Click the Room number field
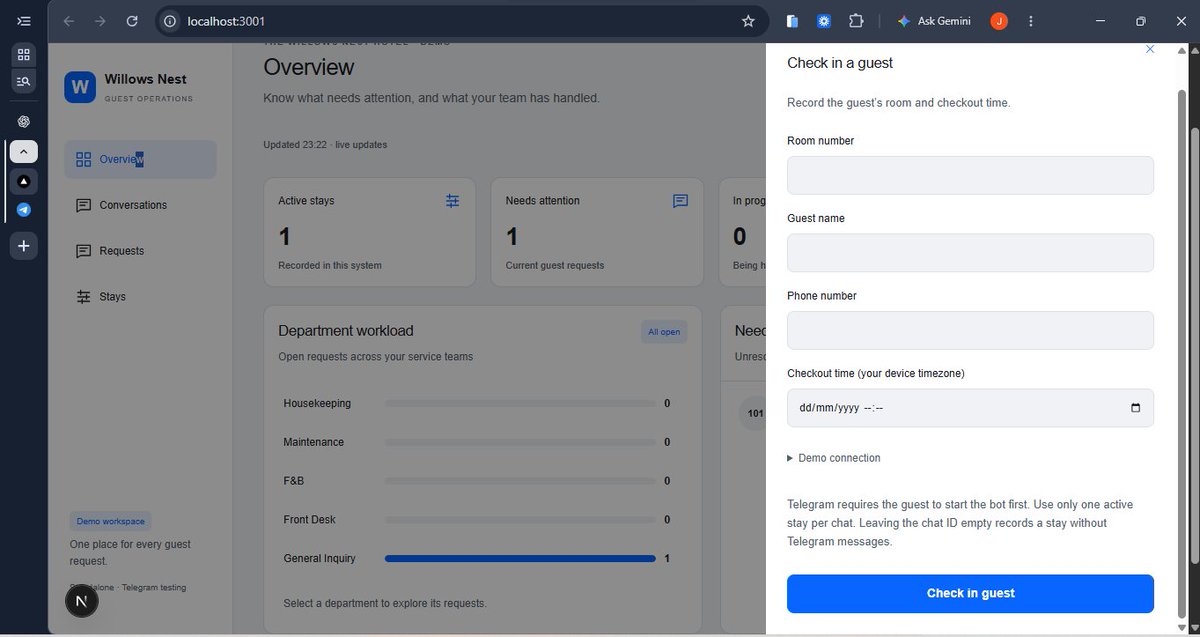The image size is (1200, 637). coord(970,175)
